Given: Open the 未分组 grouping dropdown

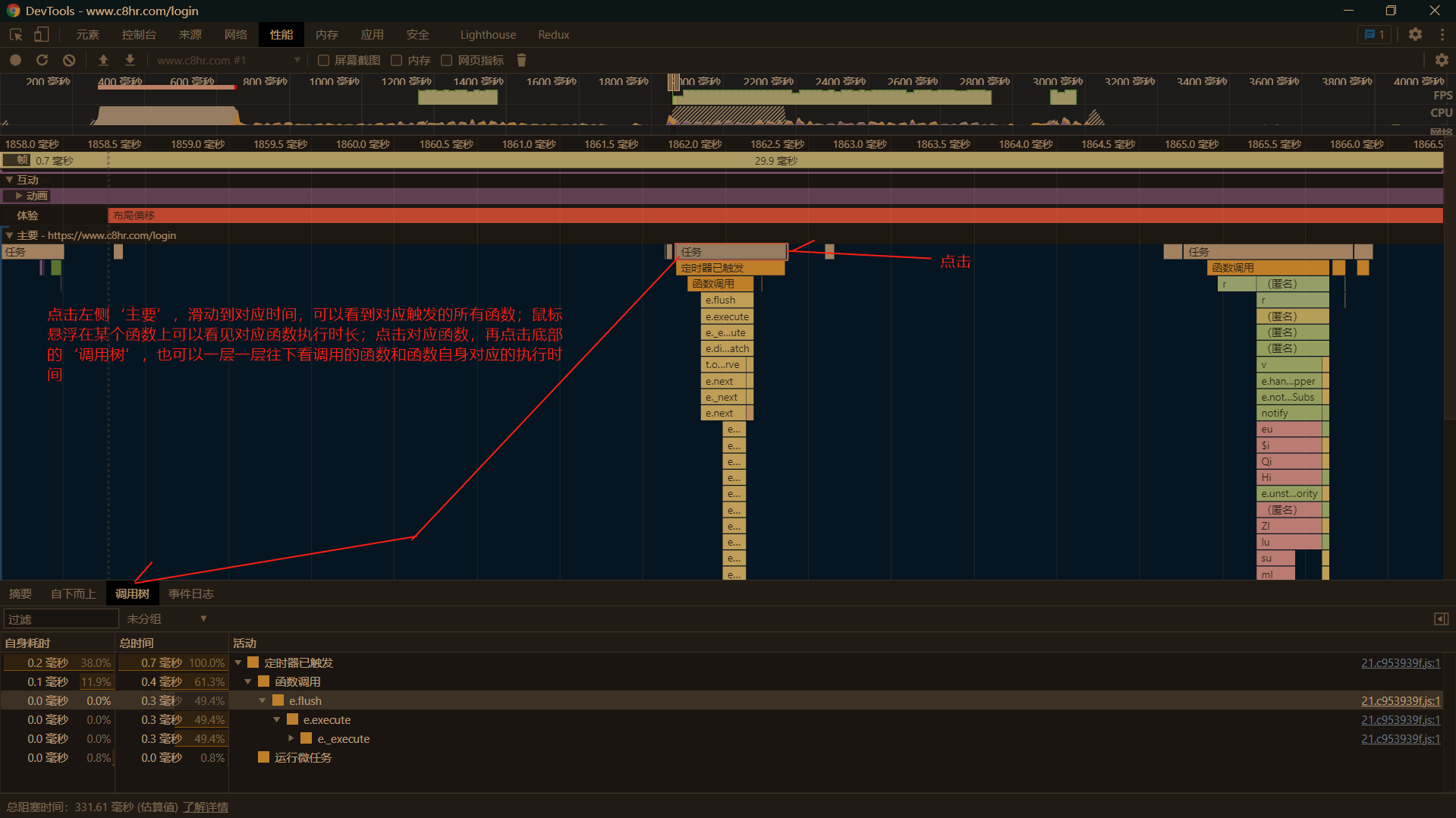Looking at the screenshot, I should click(167, 619).
